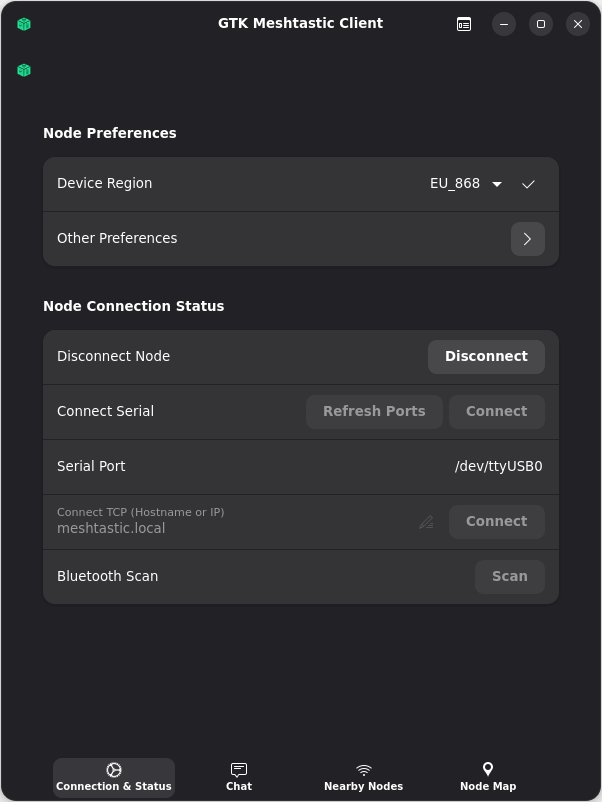Click the Meshtastic node icon below the titlebar
Image resolution: width=602 pixels, height=802 pixels.
[23, 70]
